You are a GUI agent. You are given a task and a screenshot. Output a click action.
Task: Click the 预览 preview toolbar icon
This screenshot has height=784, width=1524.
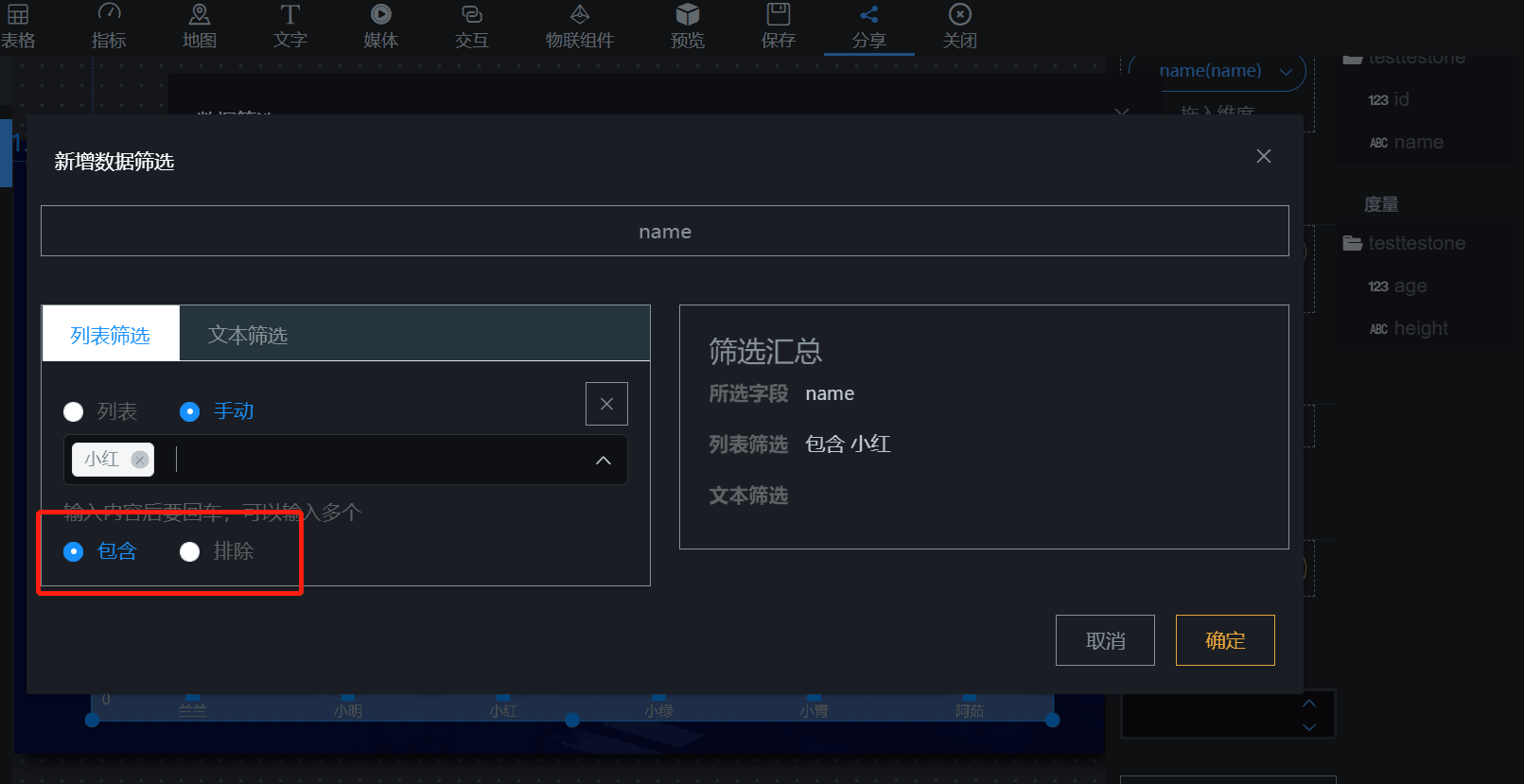tap(688, 26)
